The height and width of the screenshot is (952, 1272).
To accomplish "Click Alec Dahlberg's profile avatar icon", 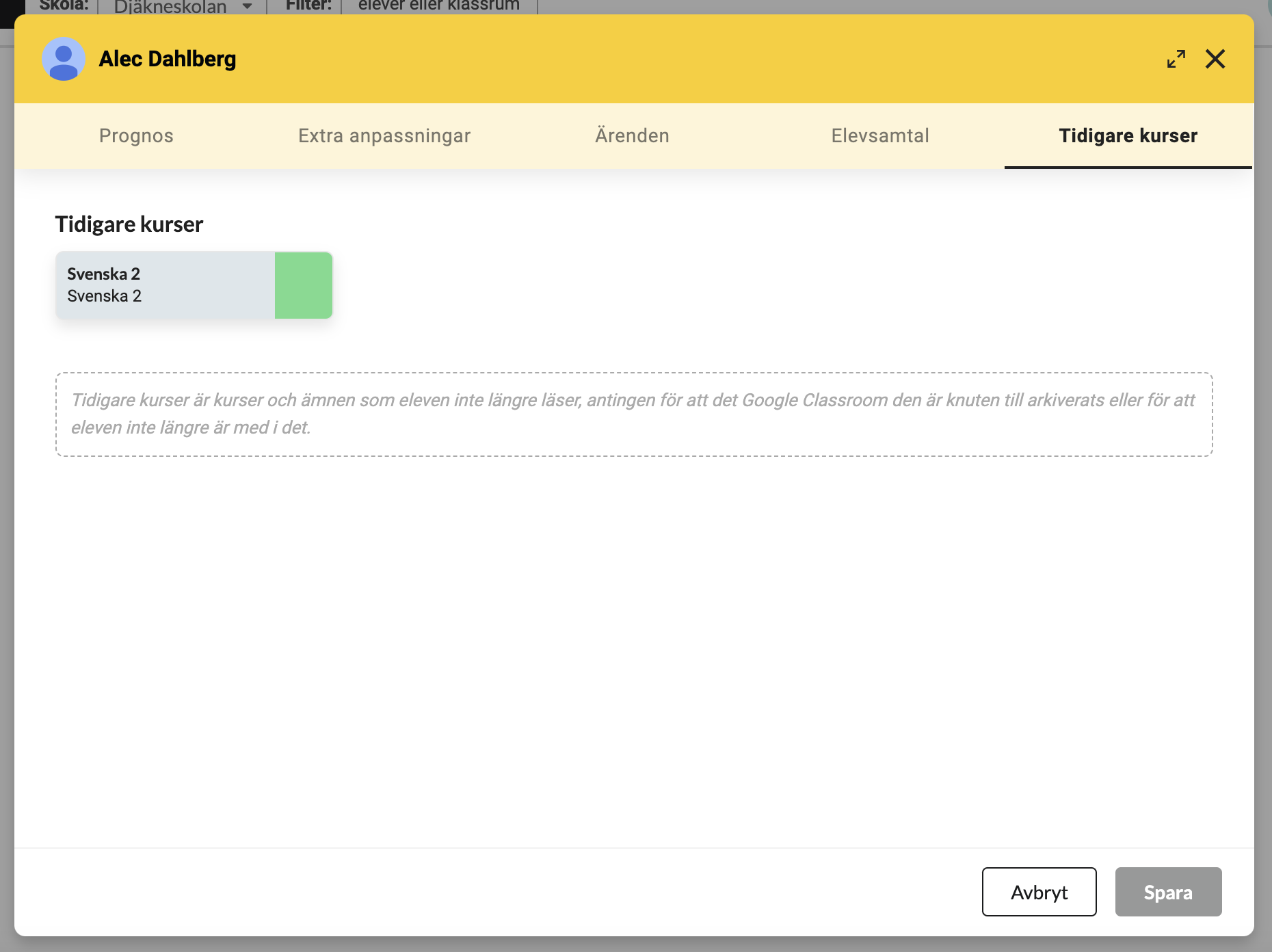I will point(64,59).
